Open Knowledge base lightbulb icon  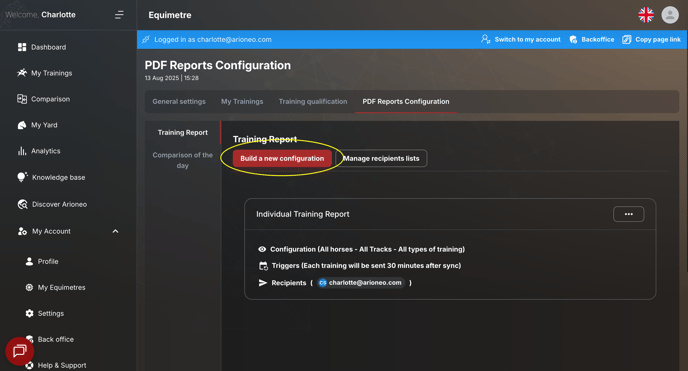pyautogui.click(x=22, y=177)
